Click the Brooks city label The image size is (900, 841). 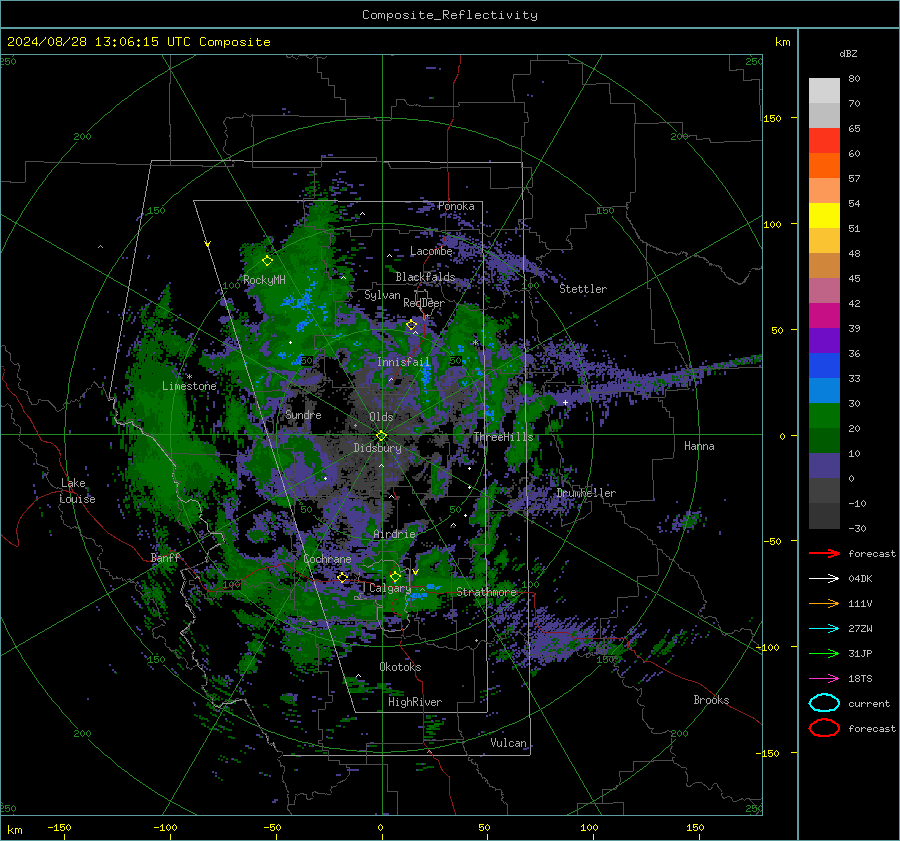click(711, 700)
